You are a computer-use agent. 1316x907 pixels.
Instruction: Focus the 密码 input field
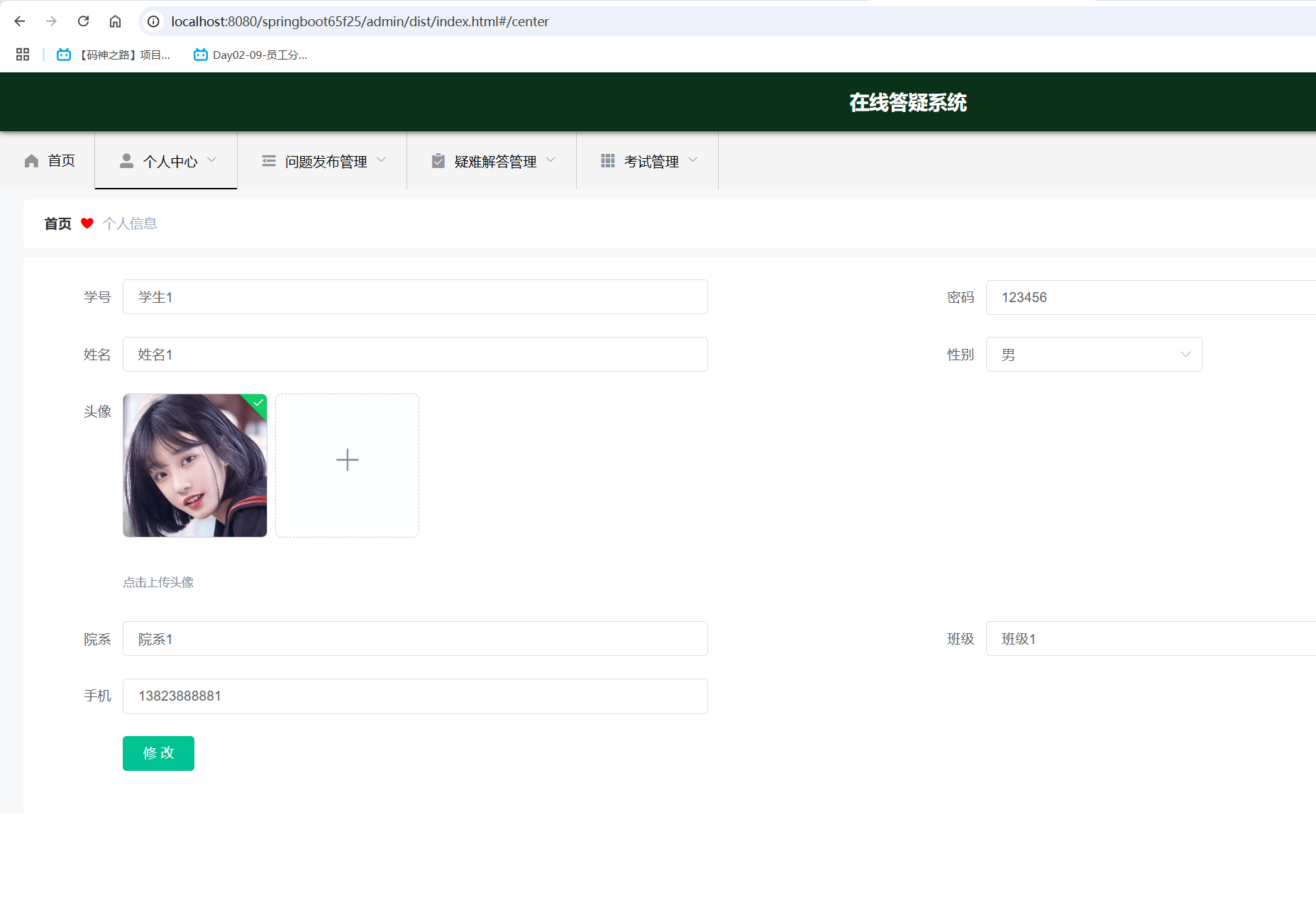pos(1151,297)
